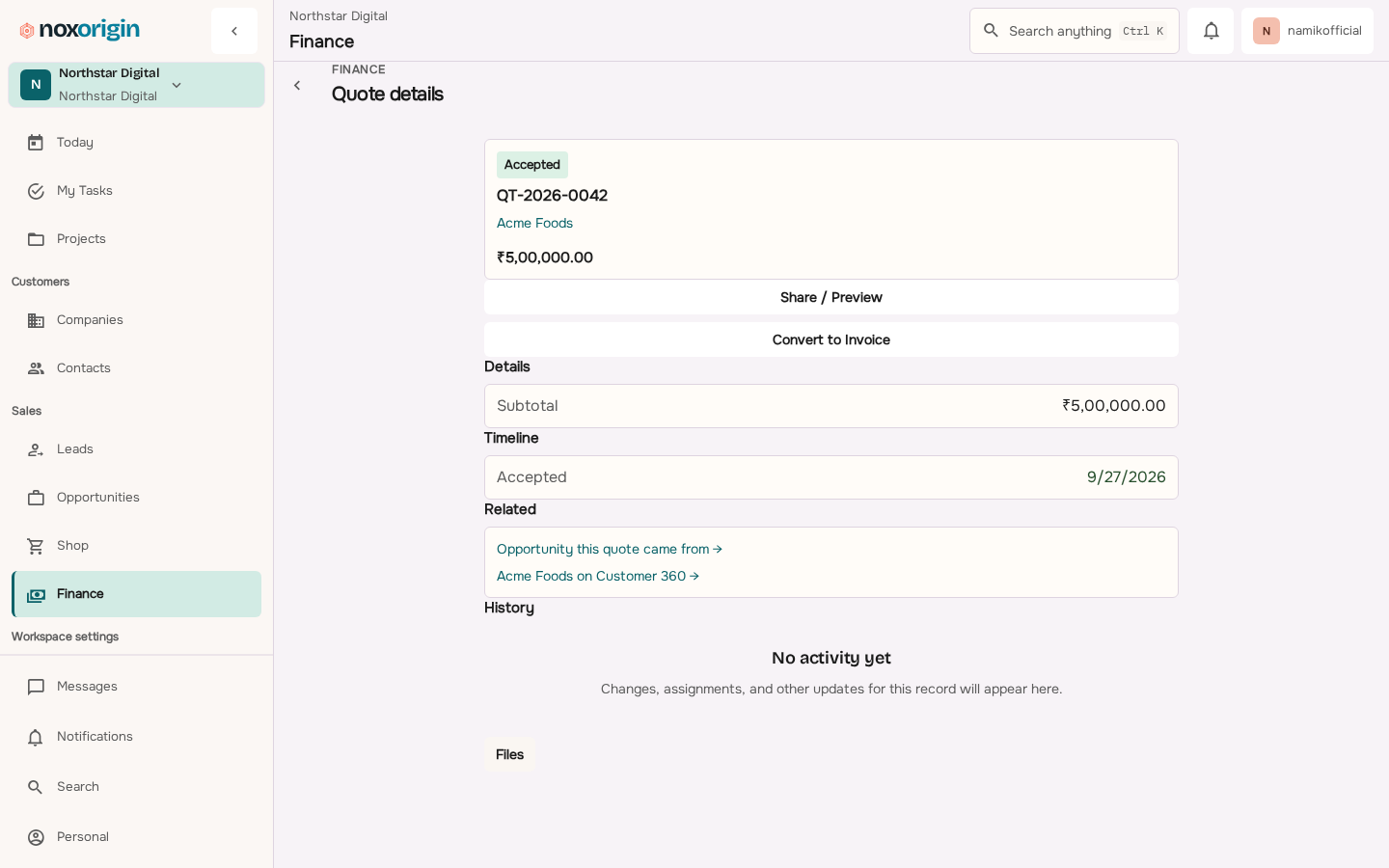The image size is (1389, 868).
Task: Open the Acme Foods company link
Action: 534,223
